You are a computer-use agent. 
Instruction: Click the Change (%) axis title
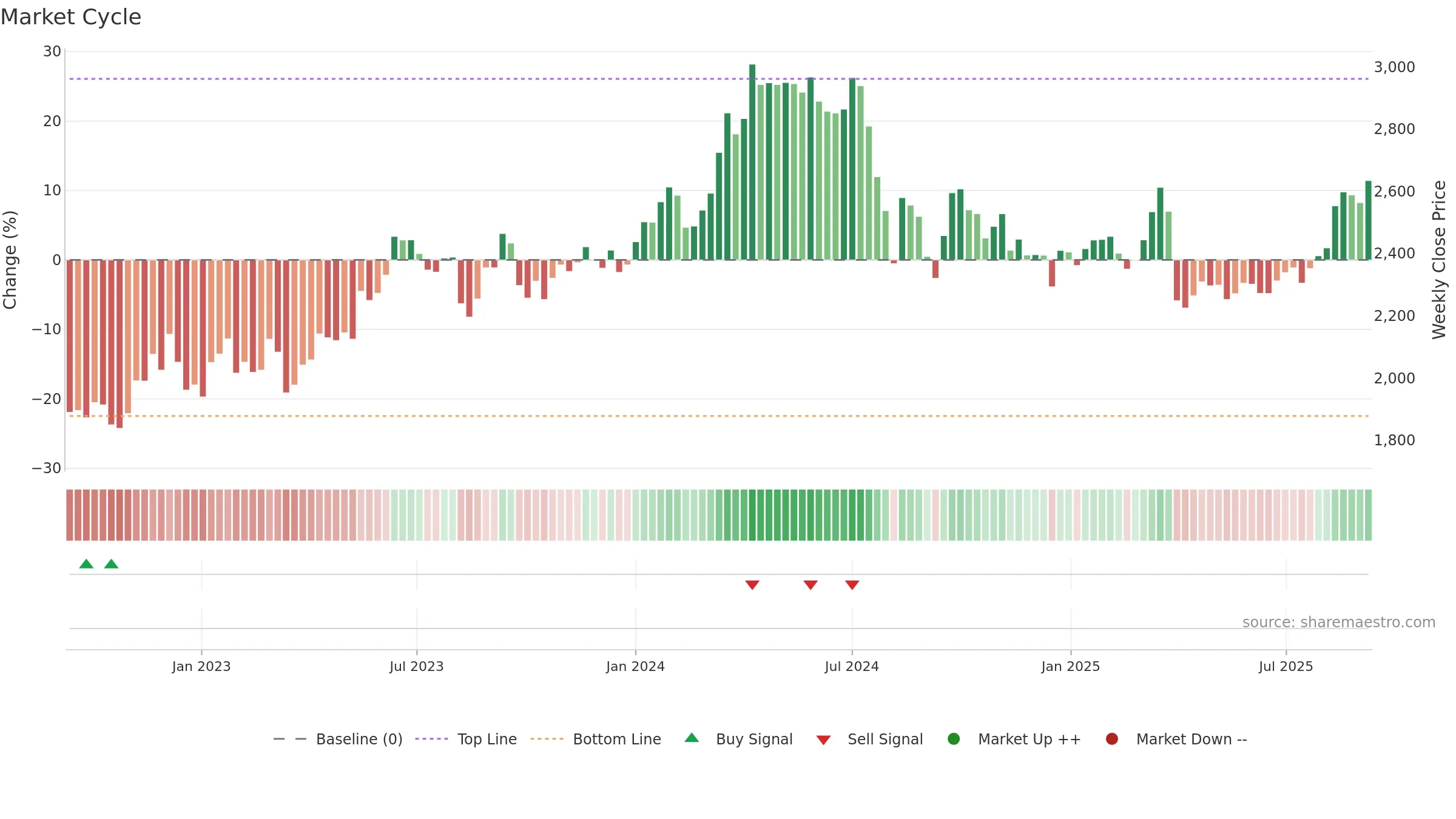(x=10, y=260)
